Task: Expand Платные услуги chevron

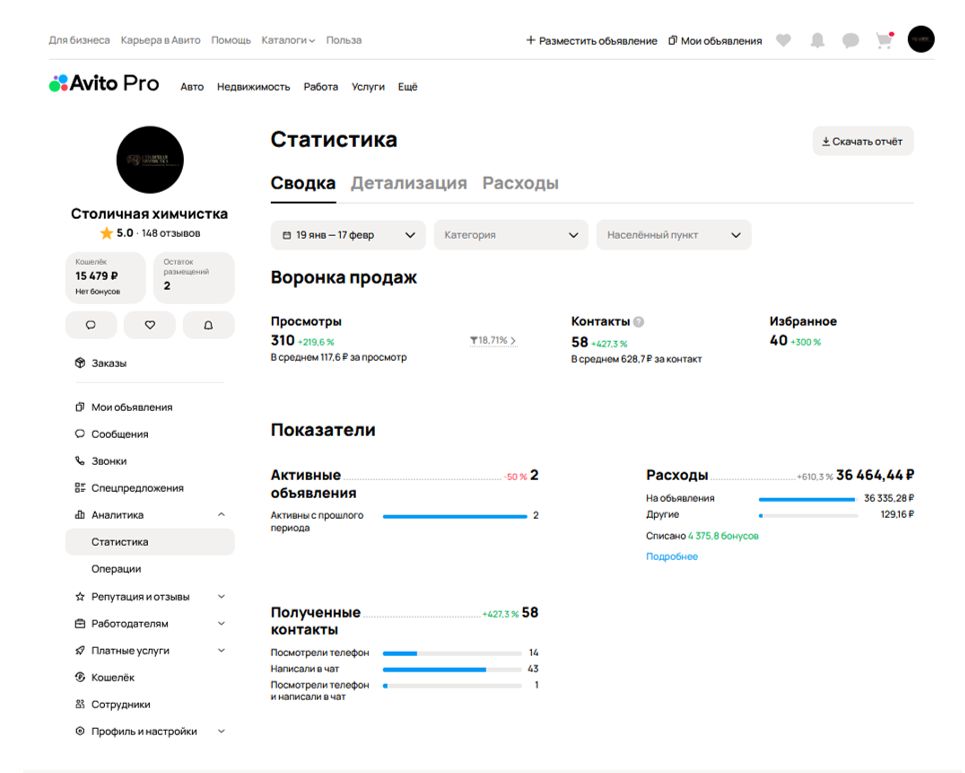Action: (222, 651)
